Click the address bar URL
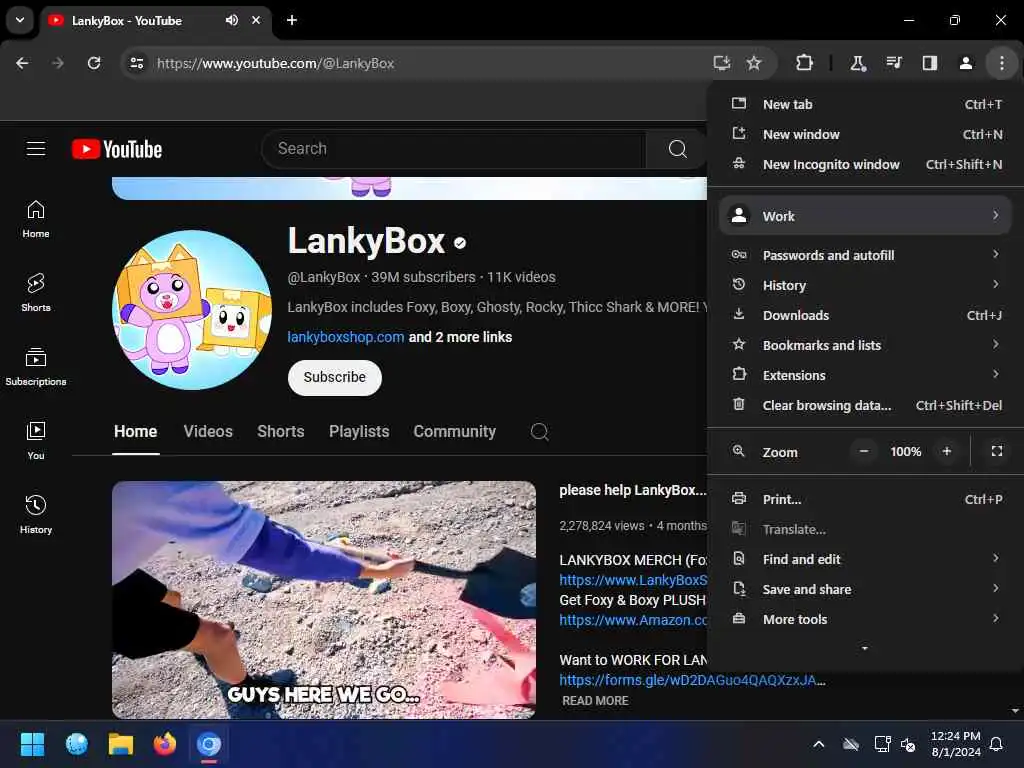The height and width of the screenshot is (768, 1024). 275,63
